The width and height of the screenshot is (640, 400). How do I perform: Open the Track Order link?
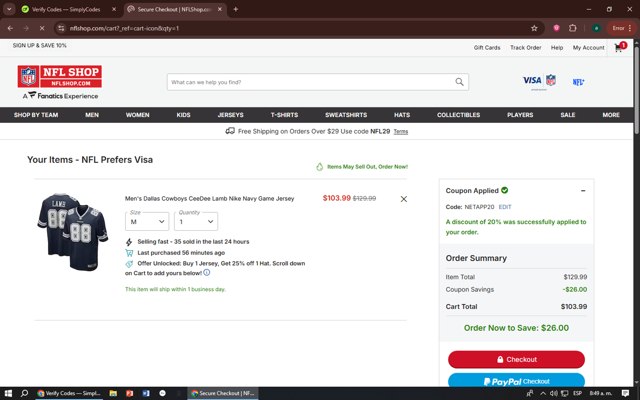pos(526,48)
